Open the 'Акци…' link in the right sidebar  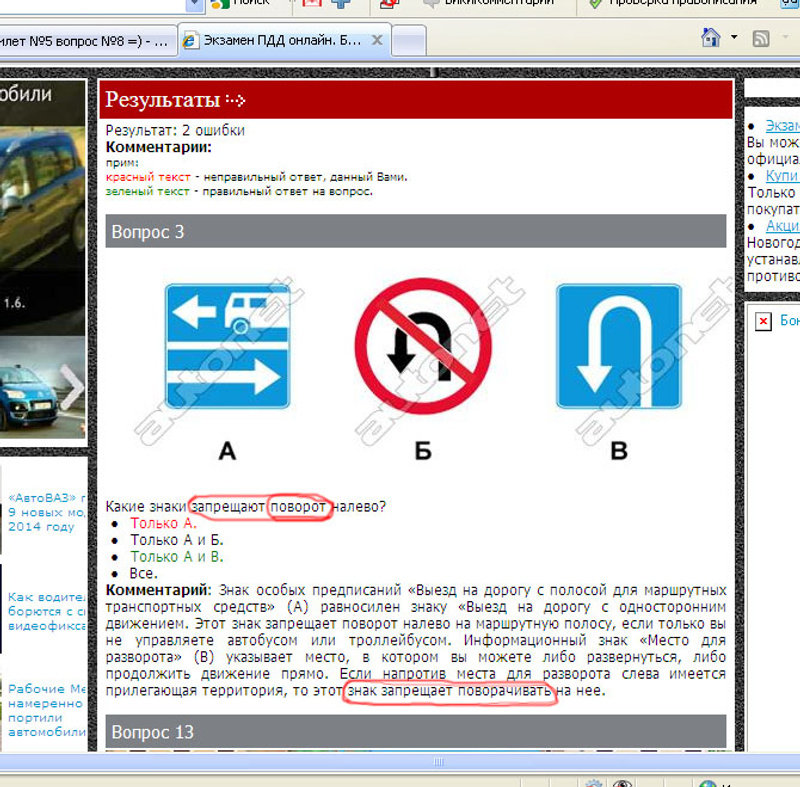click(782, 225)
